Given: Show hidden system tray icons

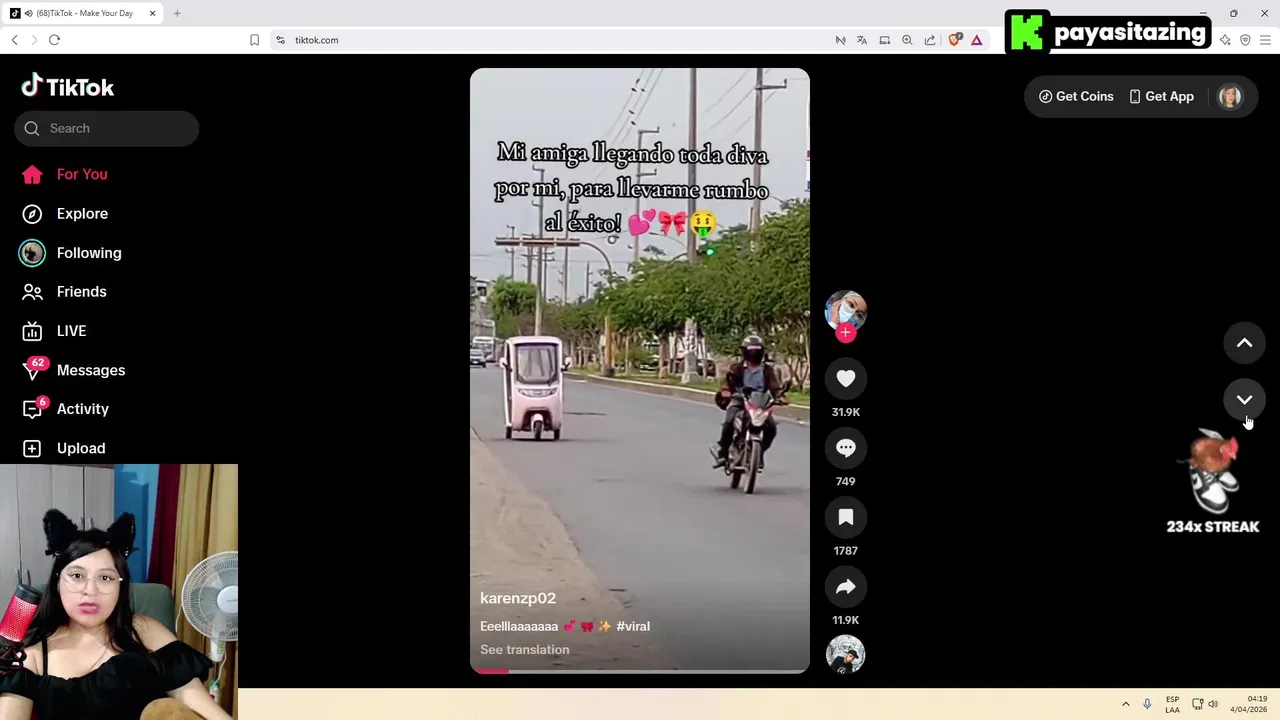Looking at the screenshot, I should pyautogui.click(x=1125, y=704).
